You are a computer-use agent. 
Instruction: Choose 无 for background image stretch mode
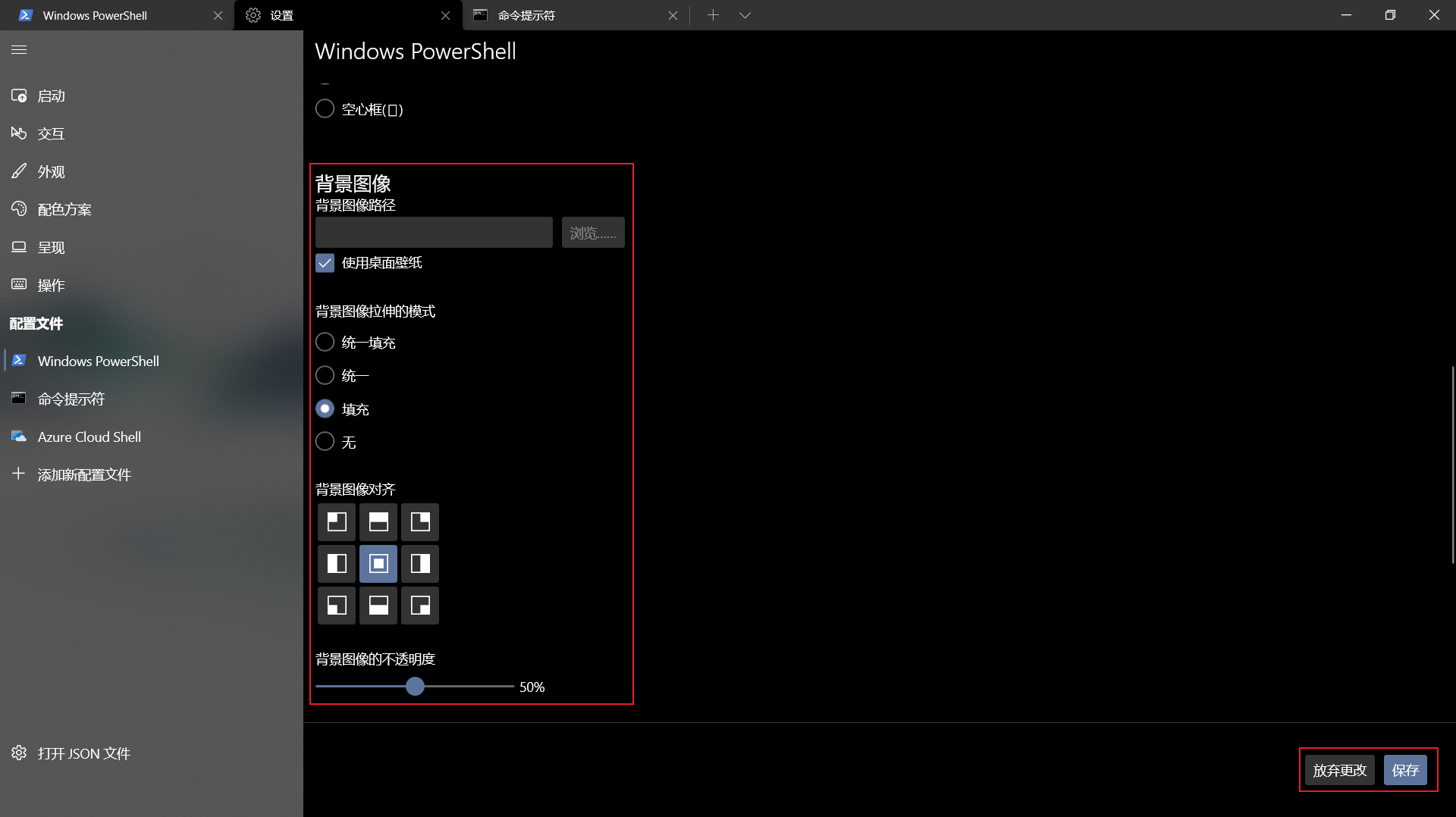coord(325,442)
